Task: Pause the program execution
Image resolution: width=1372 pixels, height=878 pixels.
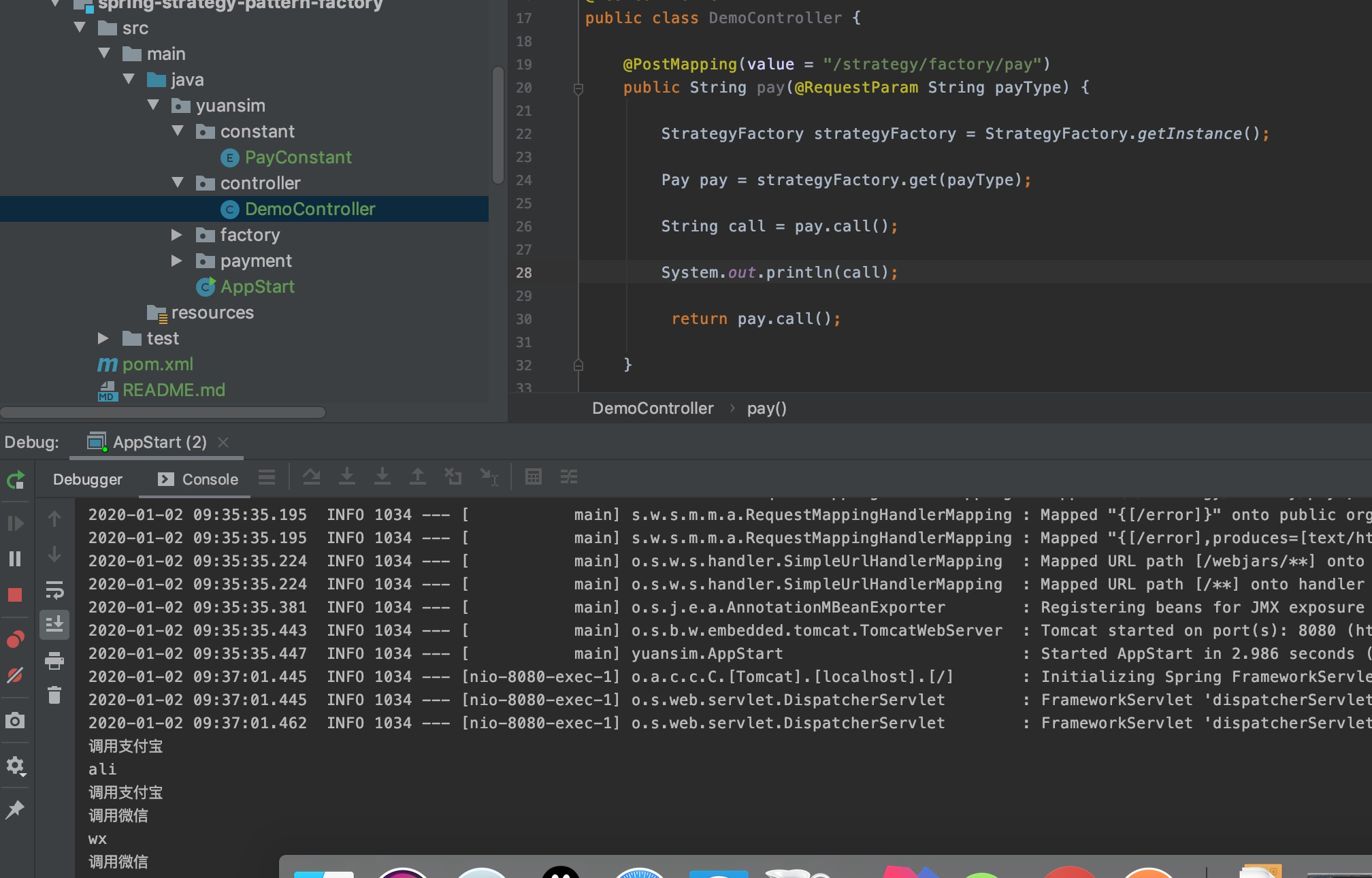Action: 15,559
